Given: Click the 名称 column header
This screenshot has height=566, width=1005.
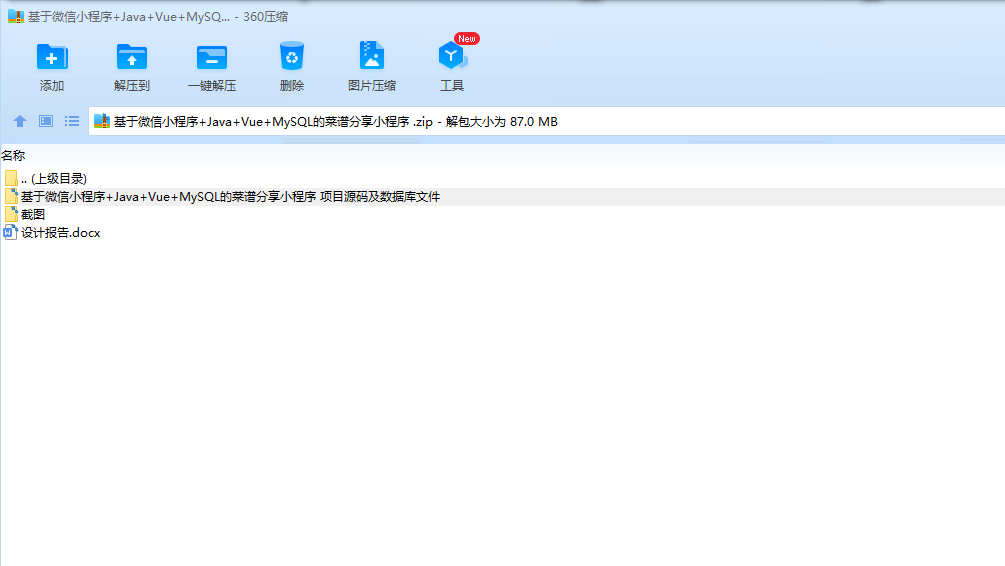Looking at the screenshot, I should coord(13,156).
